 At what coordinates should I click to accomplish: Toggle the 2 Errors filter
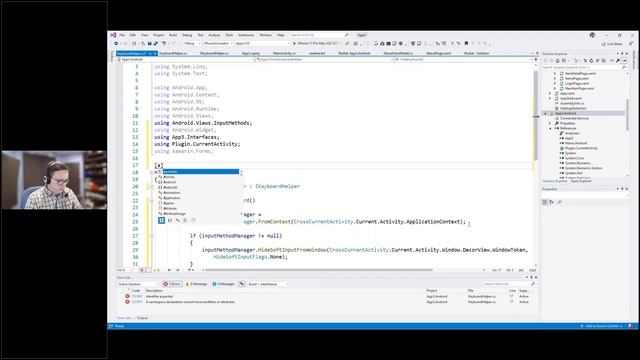172,284
